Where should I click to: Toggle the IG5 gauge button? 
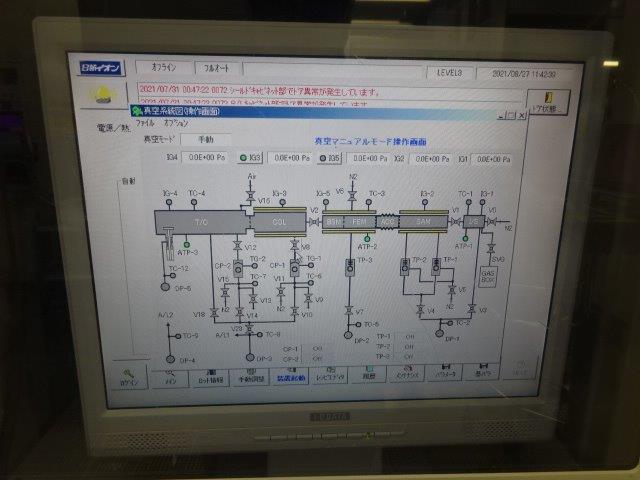tap(329, 158)
